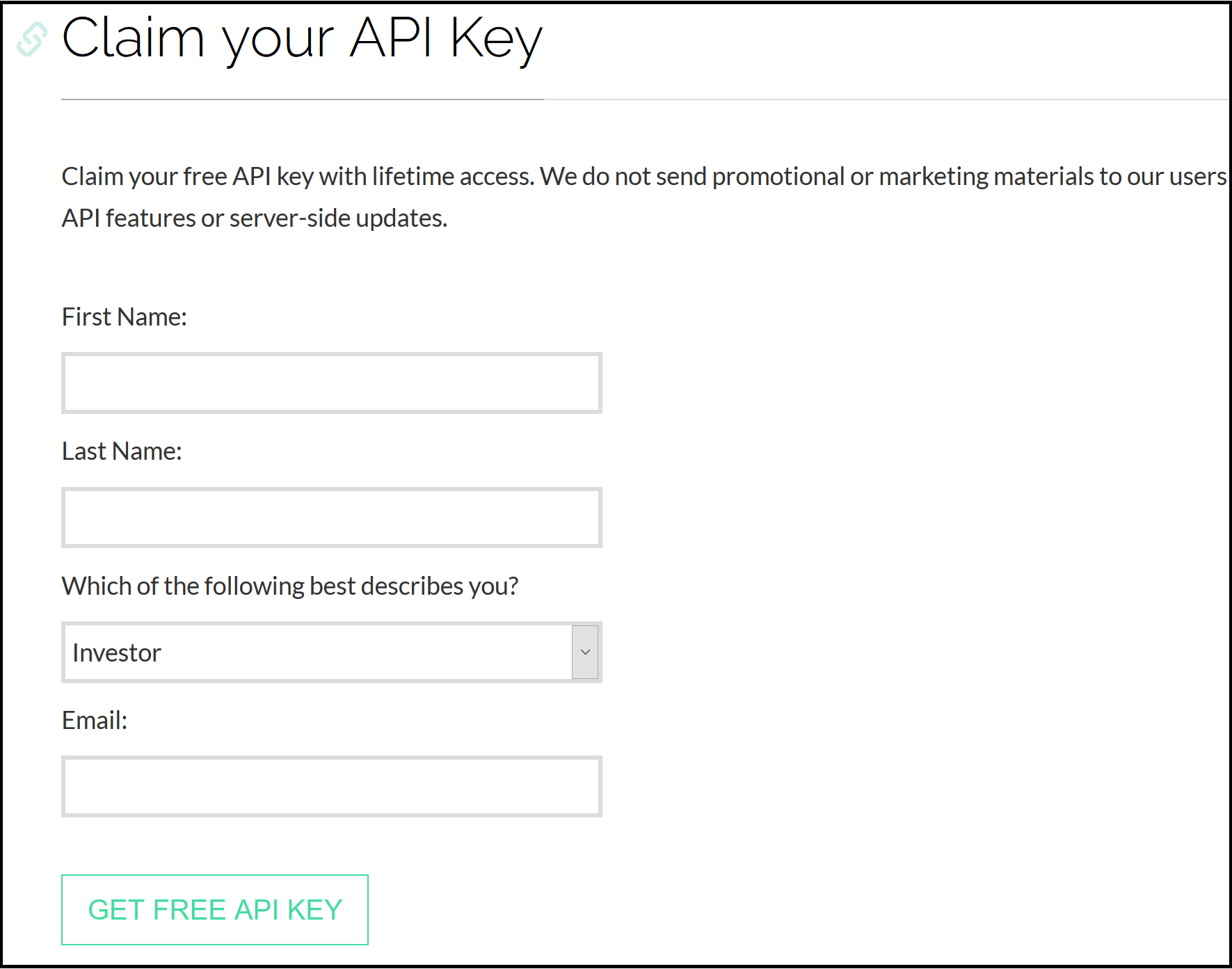Click the free API key lifetime access sentence
Viewport: 1232px width, 969px height.
pos(298,177)
